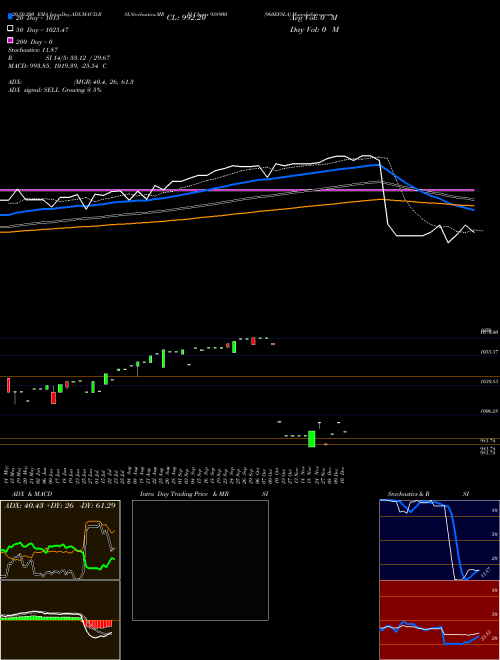Click the empty Intra Day Trading Price chart box
The image size is (500, 660).
(200, 560)
